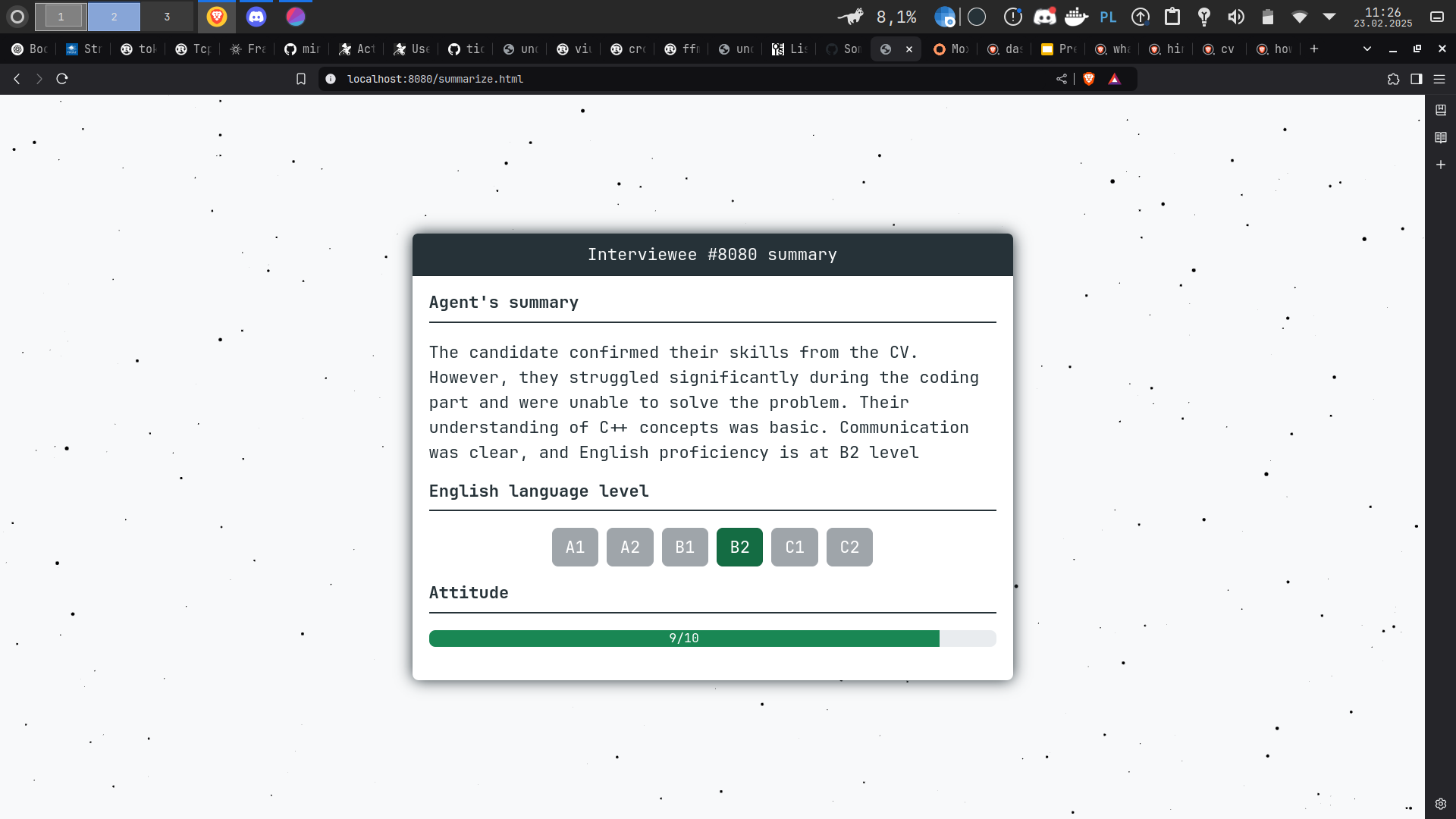Open the reading list sidebar icon
Image resolution: width=1456 pixels, height=819 pixels.
1441,137
